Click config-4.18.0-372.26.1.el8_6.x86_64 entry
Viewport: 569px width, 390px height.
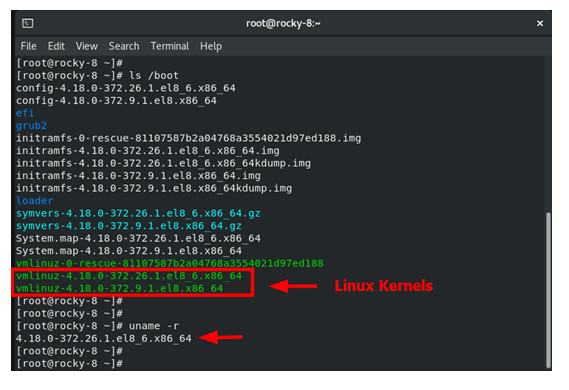(x=126, y=88)
